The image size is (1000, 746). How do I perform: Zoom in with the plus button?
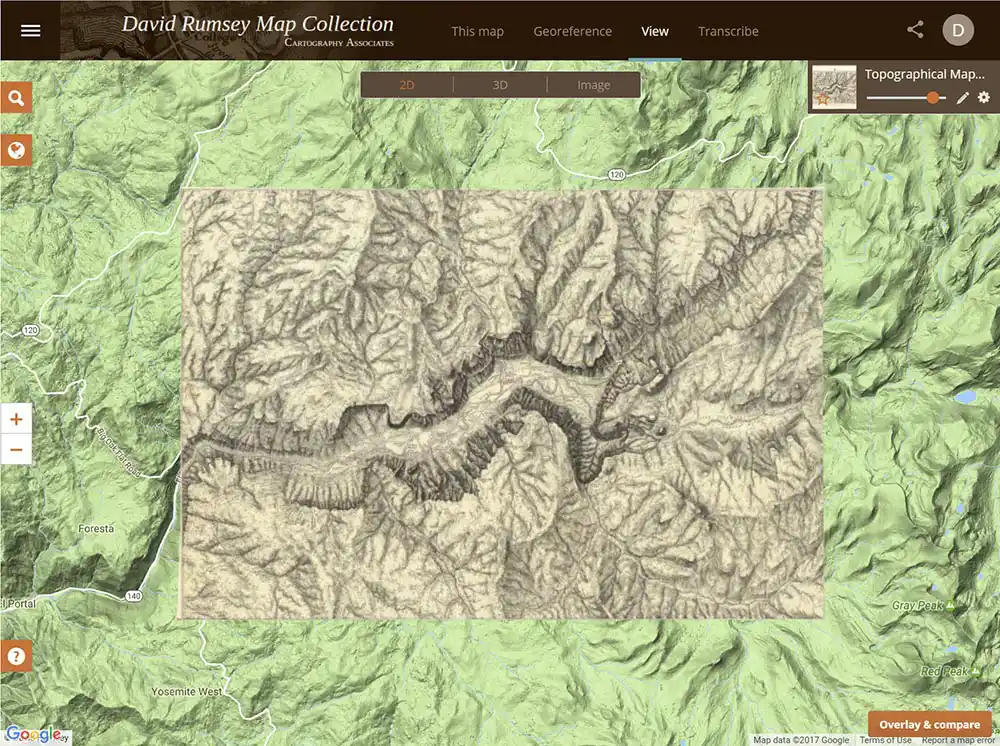[16, 419]
